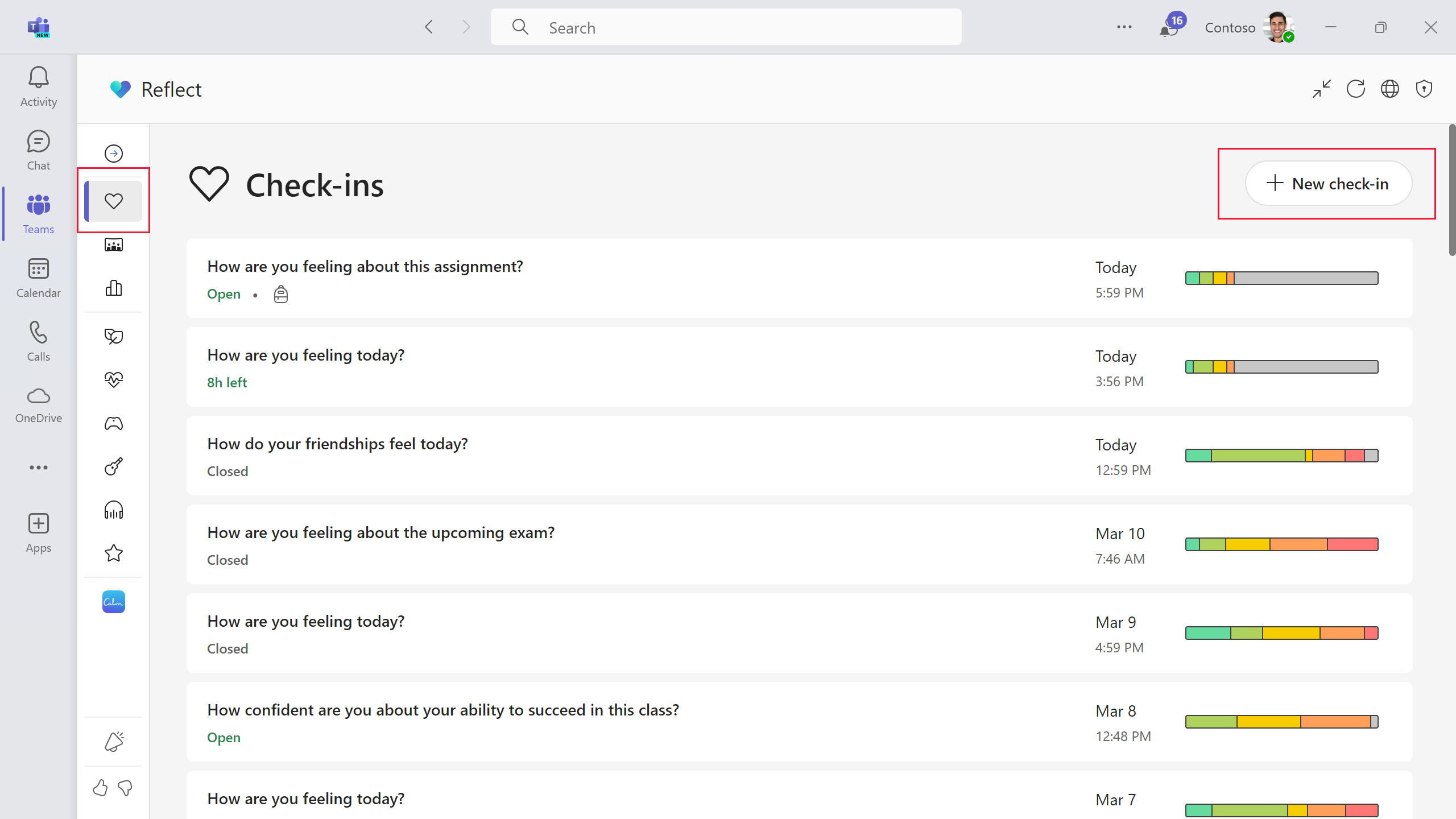Viewport: 1456px width, 819px height.
Task: Click the thumbs down feedback icon
Action: pyautogui.click(x=125, y=788)
